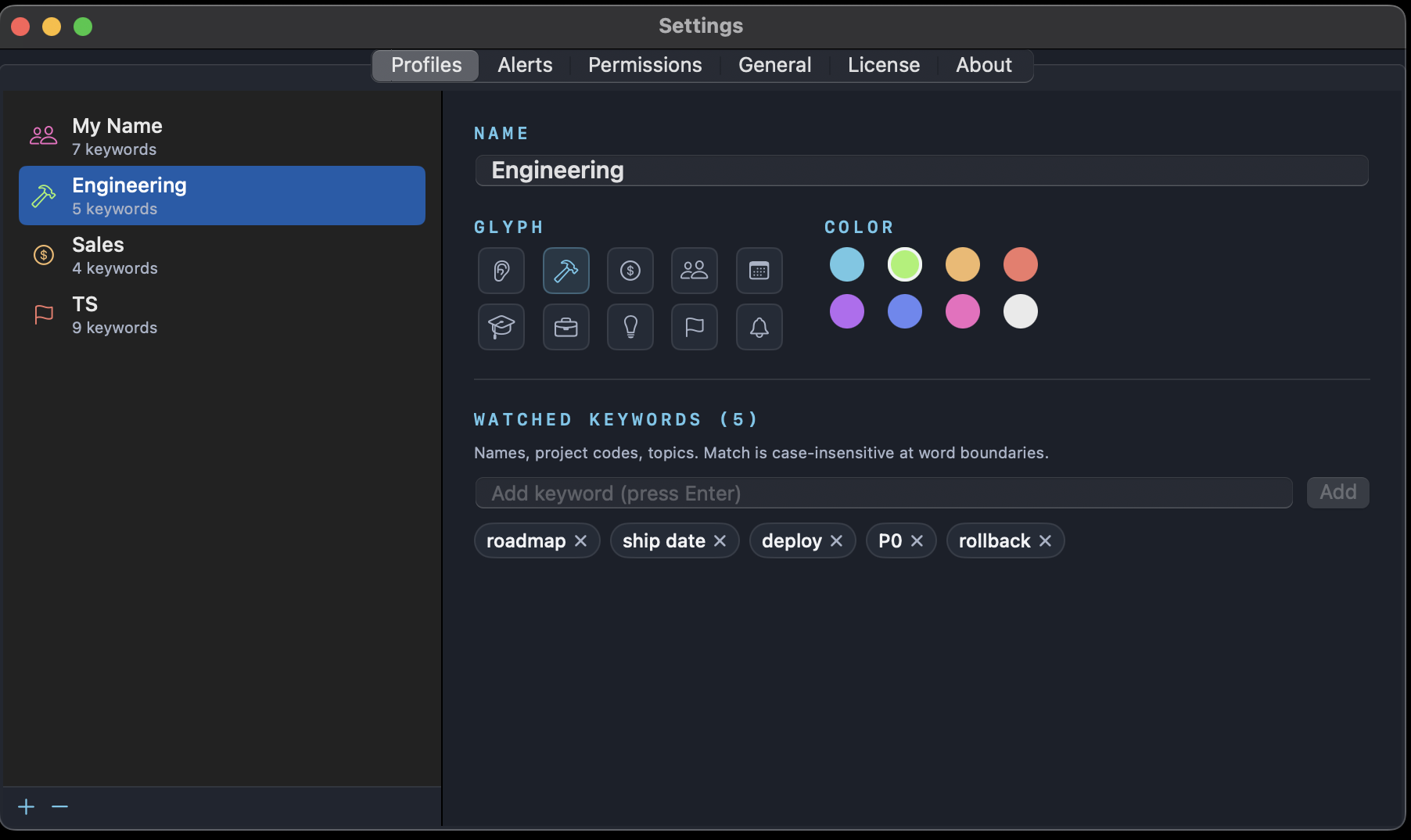Open the About tab
Viewport: 1411px width, 840px height.
[984, 65]
